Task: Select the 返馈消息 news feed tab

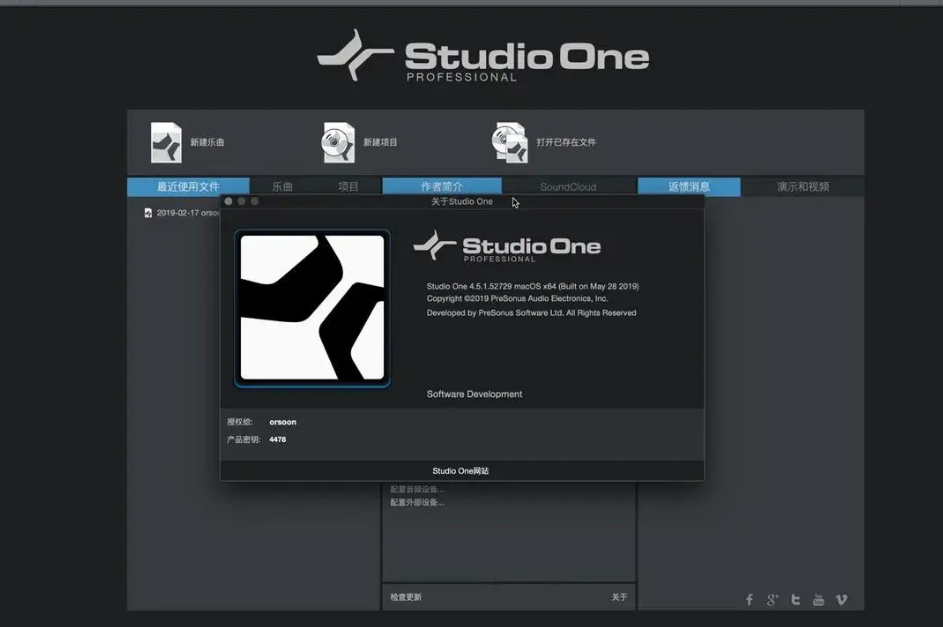Action: point(689,186)
